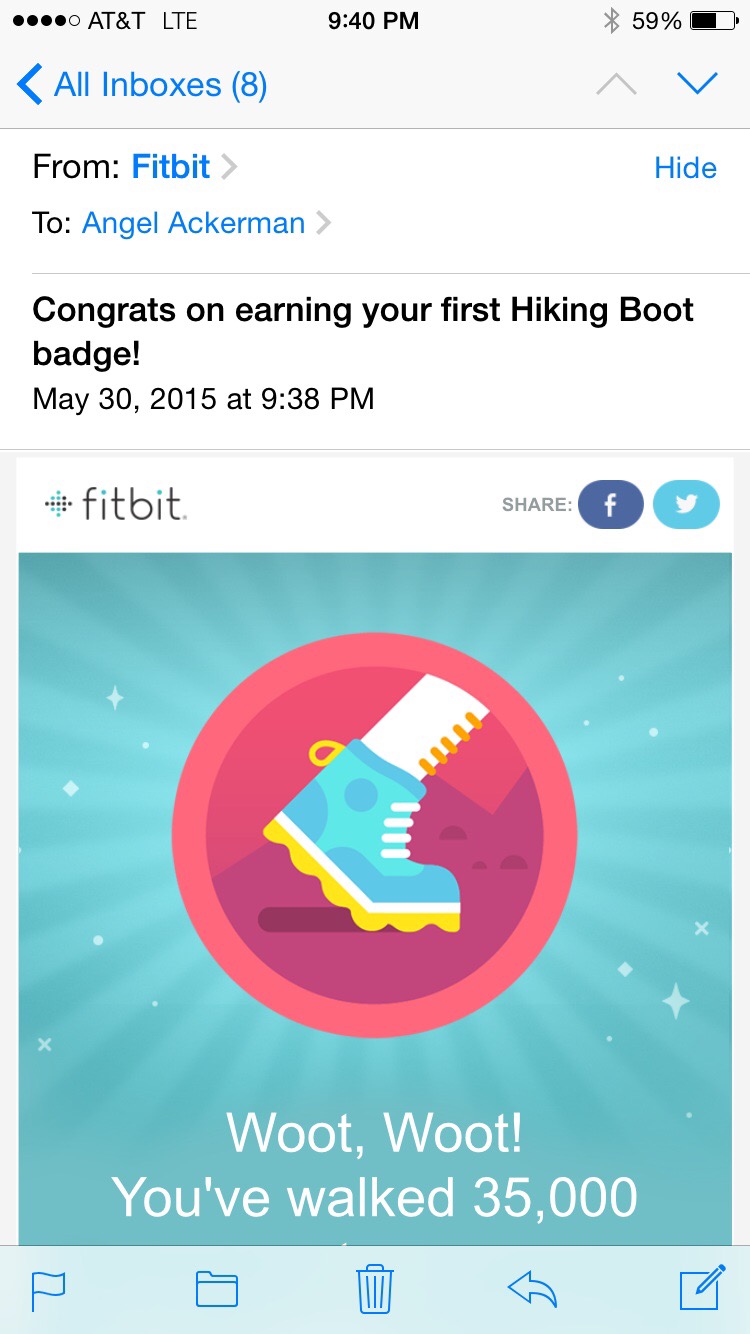Share badge on Twitter
750x1334 pixels.
tap(686, 505)
